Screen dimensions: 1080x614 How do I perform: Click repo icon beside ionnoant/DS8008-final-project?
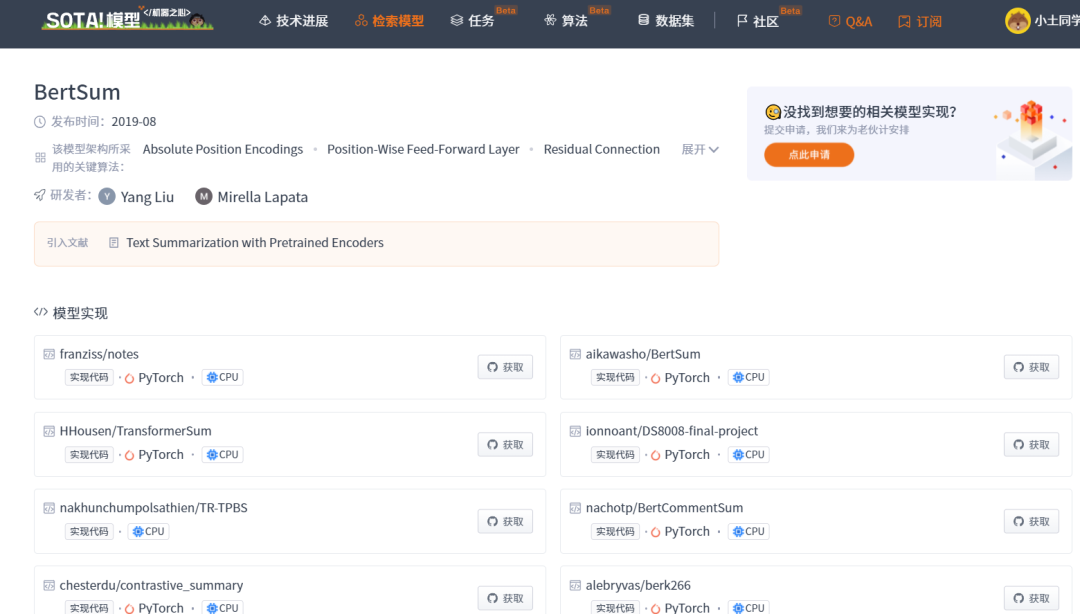pyautogui.click(x=575, y=431)
